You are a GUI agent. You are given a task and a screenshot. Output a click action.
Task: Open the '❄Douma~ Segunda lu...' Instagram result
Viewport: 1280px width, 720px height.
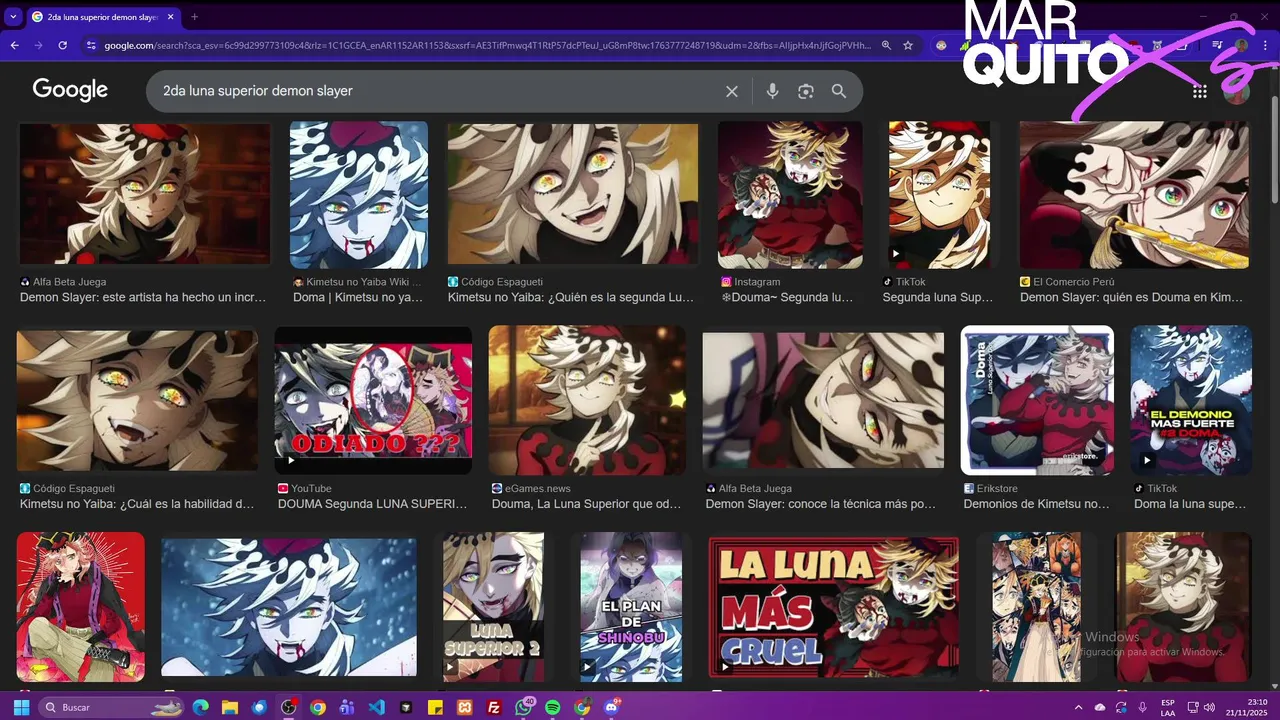click(x=788, y=297)
